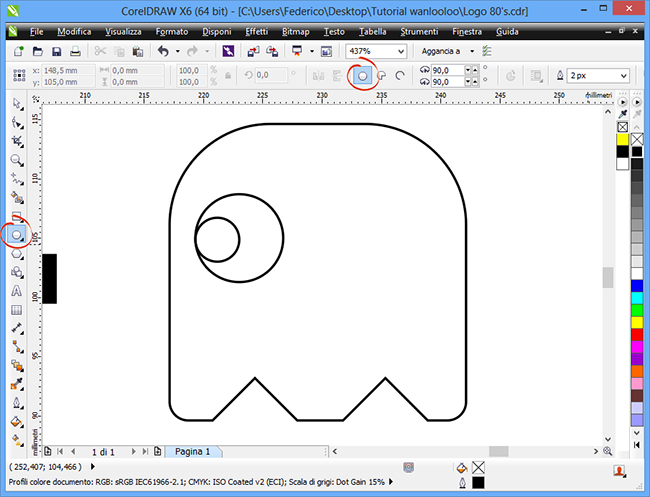650x497 pixels.
Task: Open the zoom level 437% dropdown
Action: point(401,51)
